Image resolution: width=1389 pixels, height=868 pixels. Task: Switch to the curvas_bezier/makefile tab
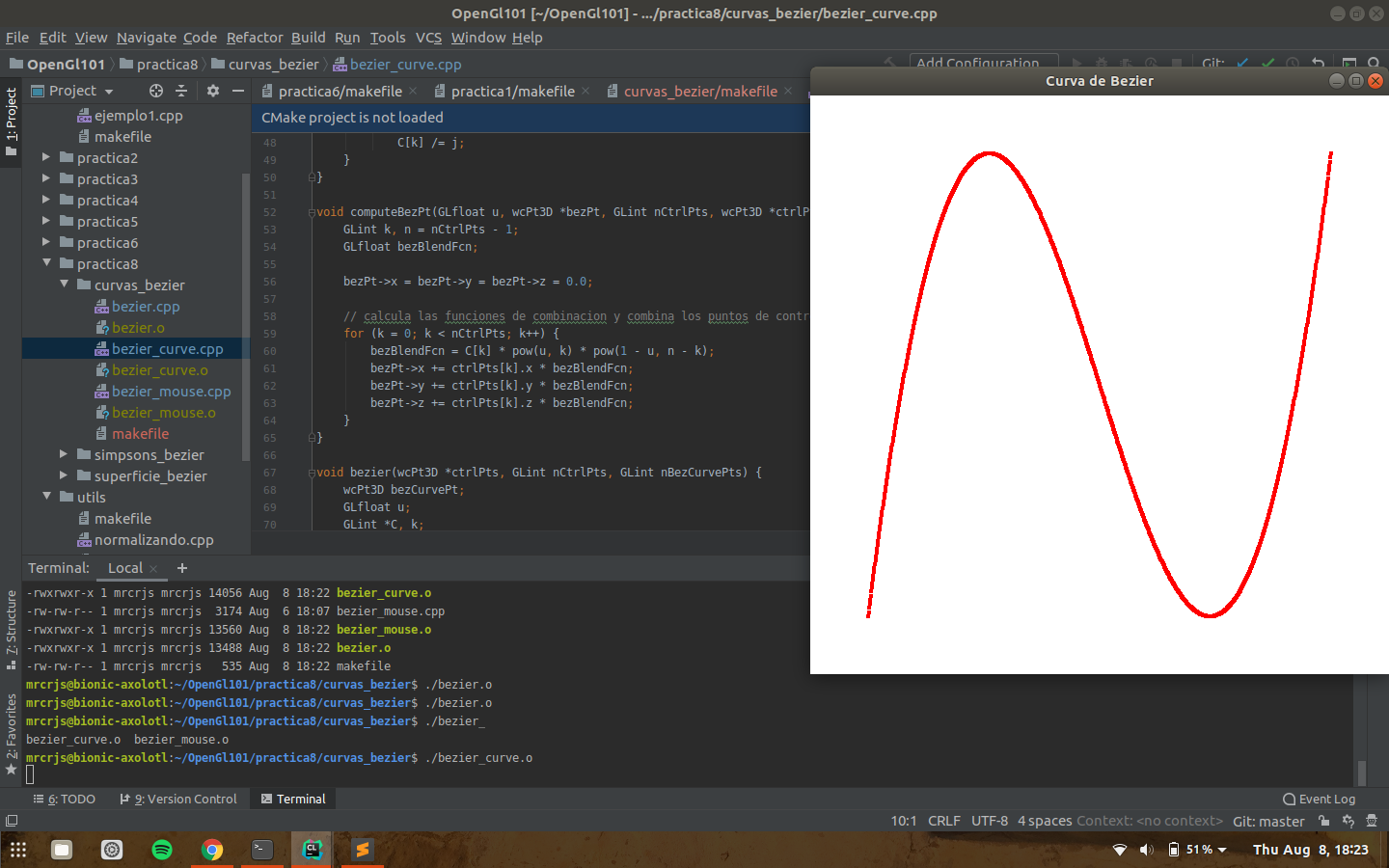coord(700,91)
